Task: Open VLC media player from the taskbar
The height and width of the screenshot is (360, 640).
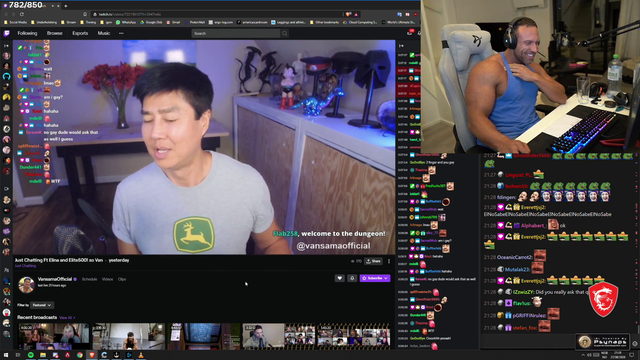Action: 141,355
